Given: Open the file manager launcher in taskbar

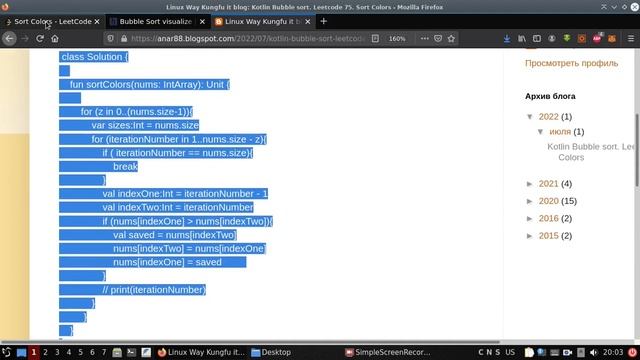Looking at the screenshot, I should [x=117, y=352].
